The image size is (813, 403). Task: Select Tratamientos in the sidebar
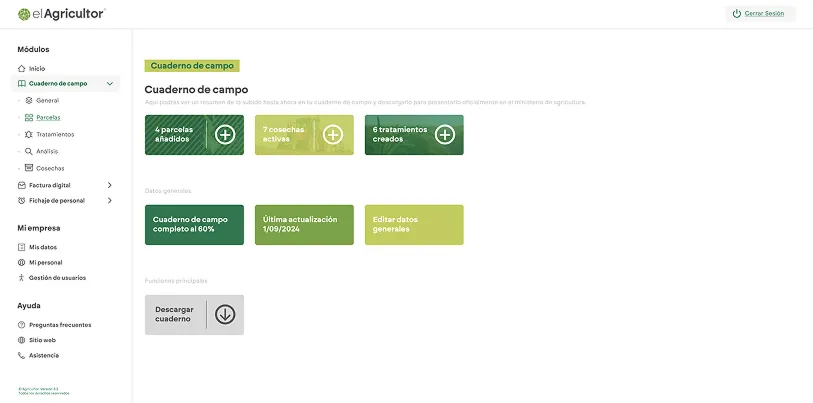(x=54, y=134)
